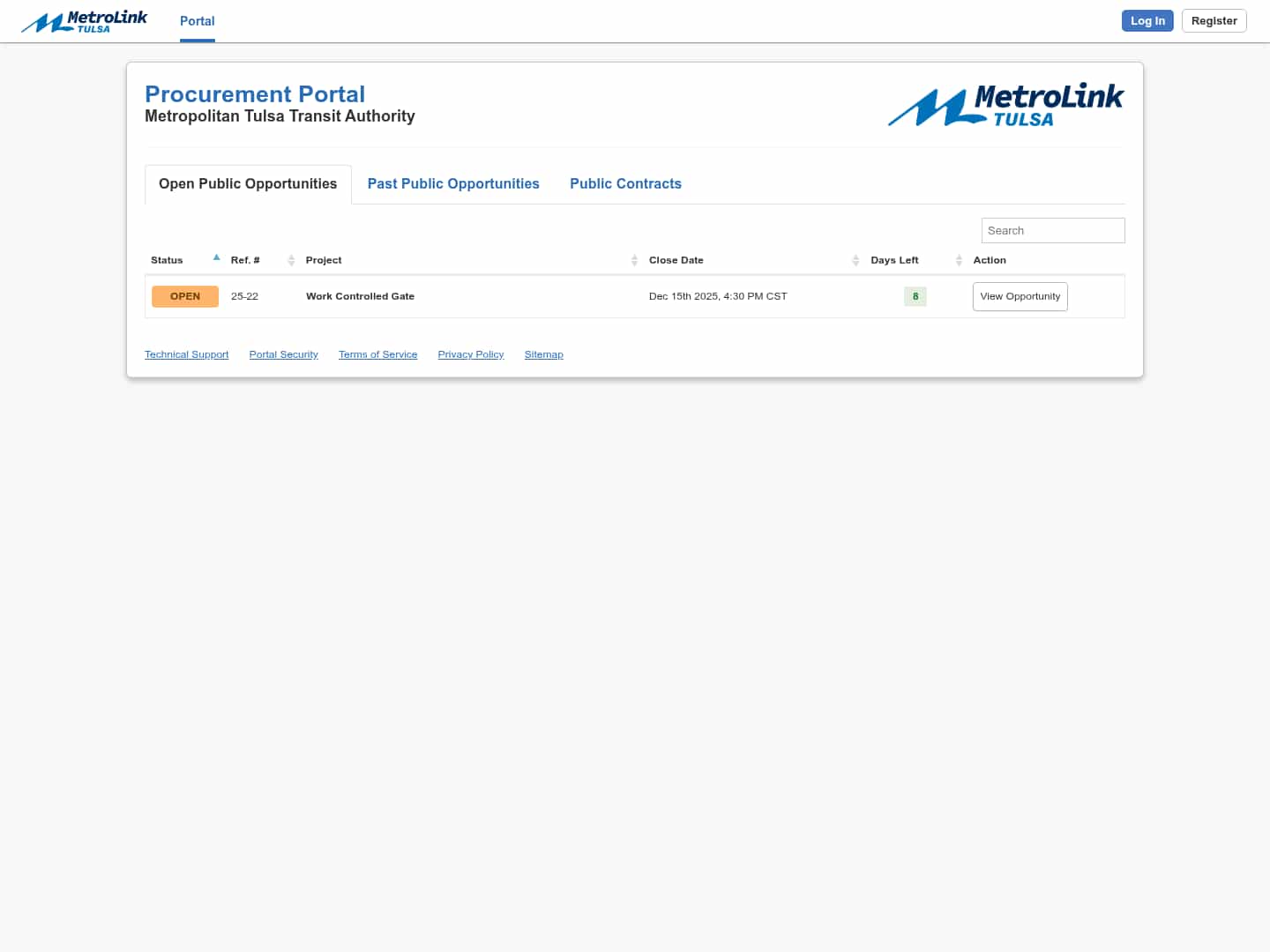Click the large MetroLink Tulsa portal logo
The width and height of the screenshot is (1270, 952).
click(x=1005, y=106)
